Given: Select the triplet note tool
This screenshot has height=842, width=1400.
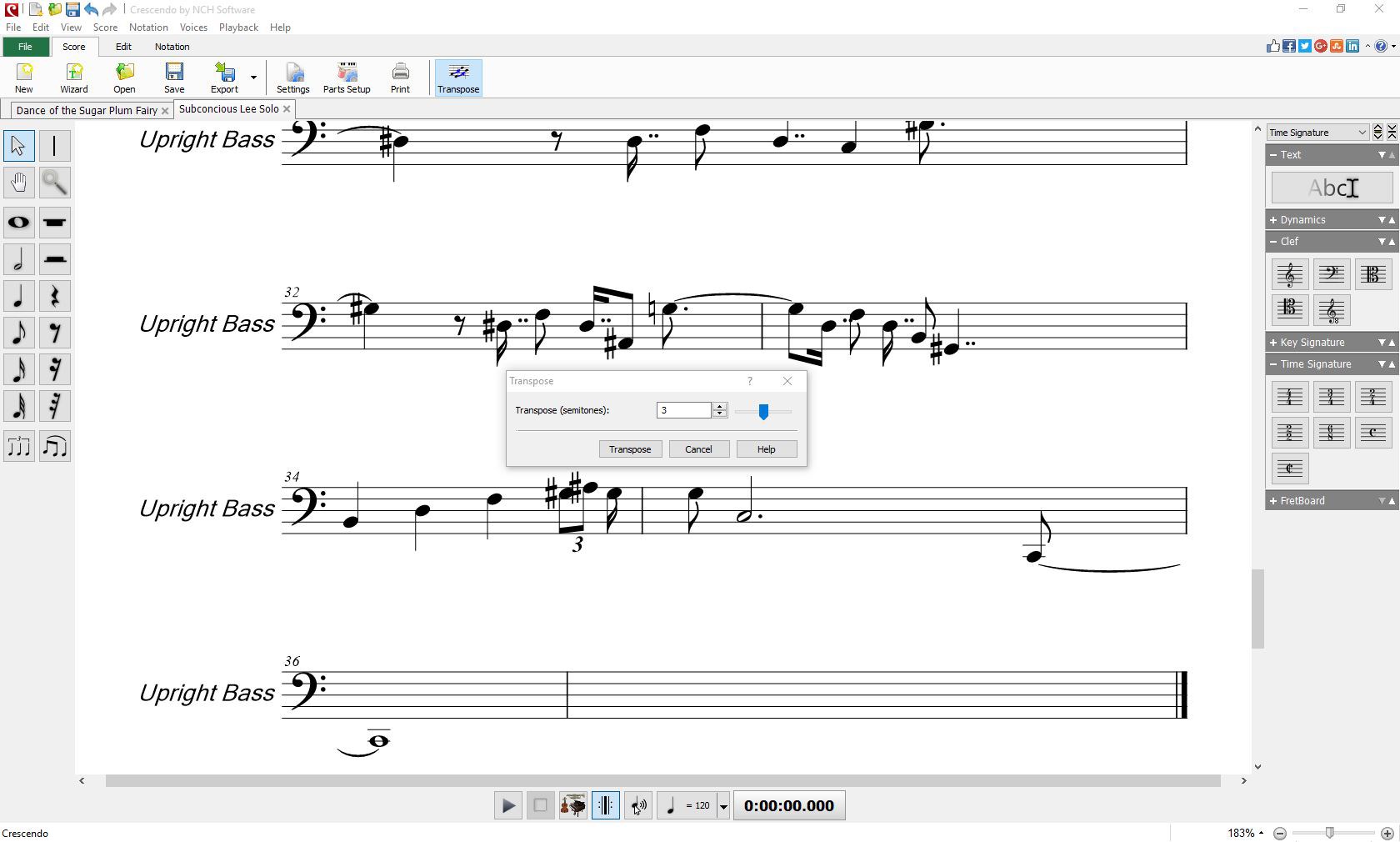Looking at the screenshot, I should point(18,446).
